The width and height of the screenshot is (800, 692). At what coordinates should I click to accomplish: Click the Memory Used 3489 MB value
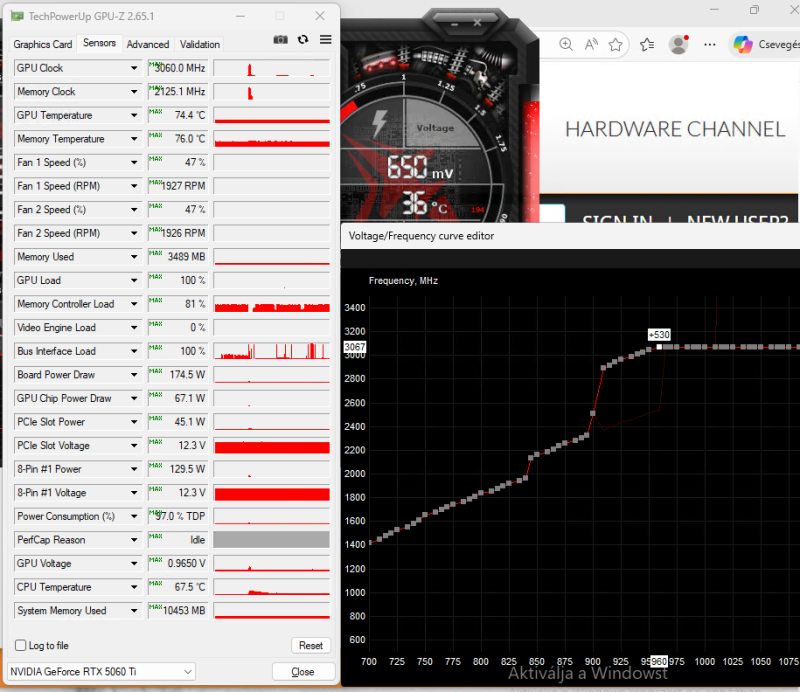point(177,257)
